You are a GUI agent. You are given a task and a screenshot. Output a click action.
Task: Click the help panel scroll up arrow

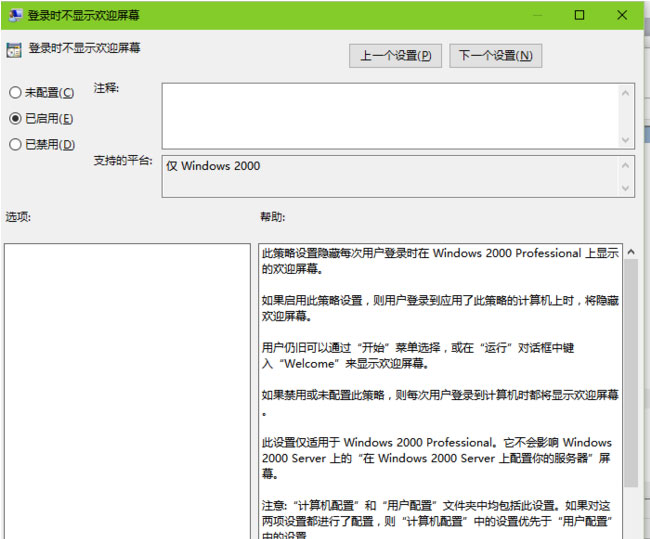click(631, 252)
